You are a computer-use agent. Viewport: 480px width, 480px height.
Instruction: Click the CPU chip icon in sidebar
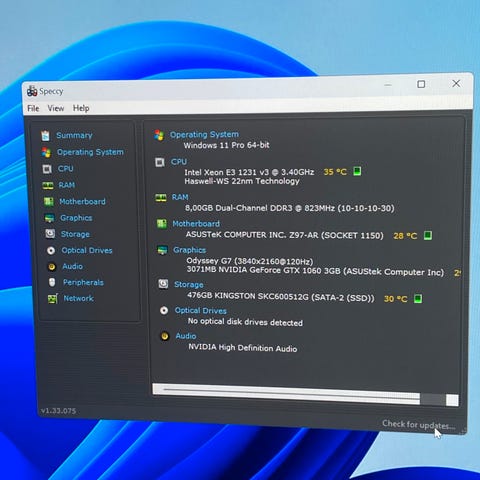tap(47, 169)
